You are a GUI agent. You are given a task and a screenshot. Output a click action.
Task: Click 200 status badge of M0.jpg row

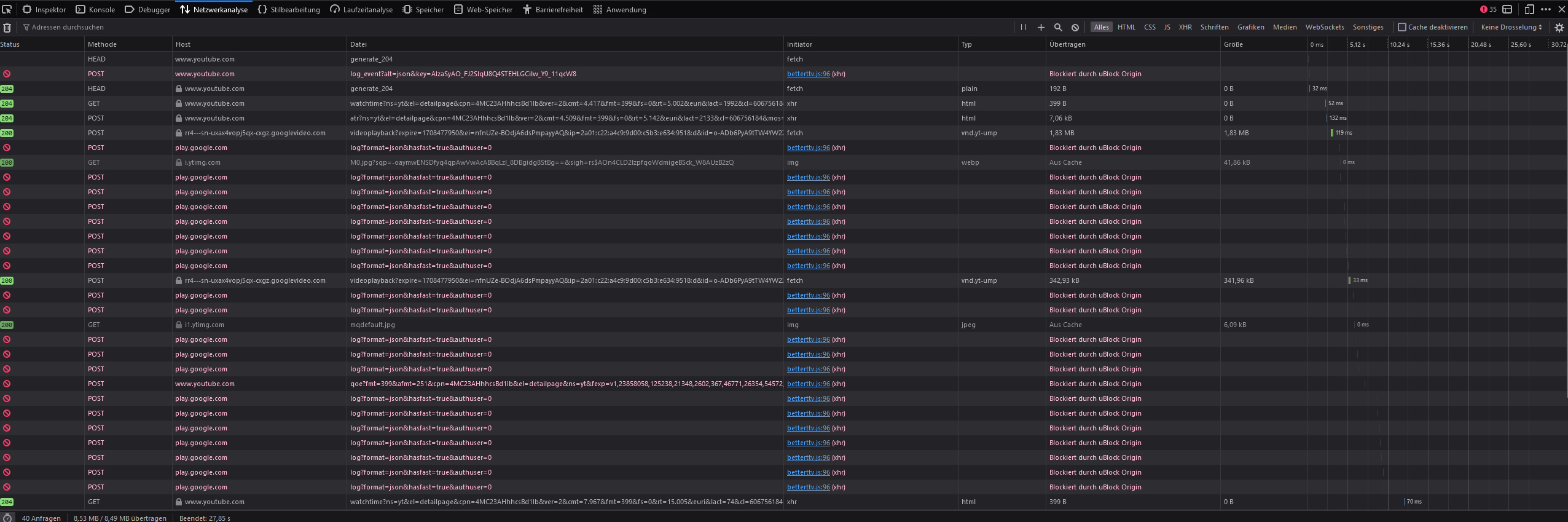(7, 162)
